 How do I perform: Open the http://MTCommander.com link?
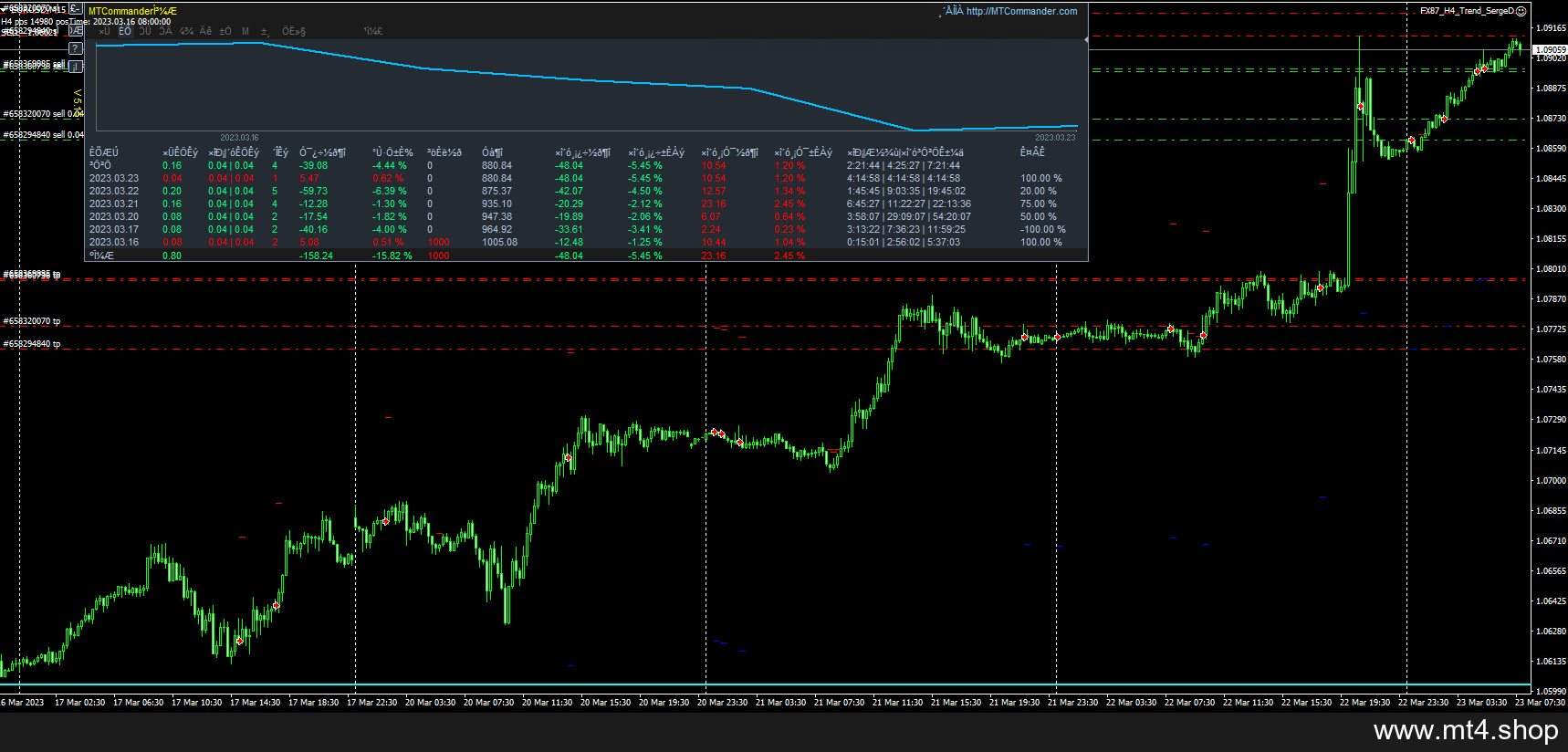point(1021,11)
